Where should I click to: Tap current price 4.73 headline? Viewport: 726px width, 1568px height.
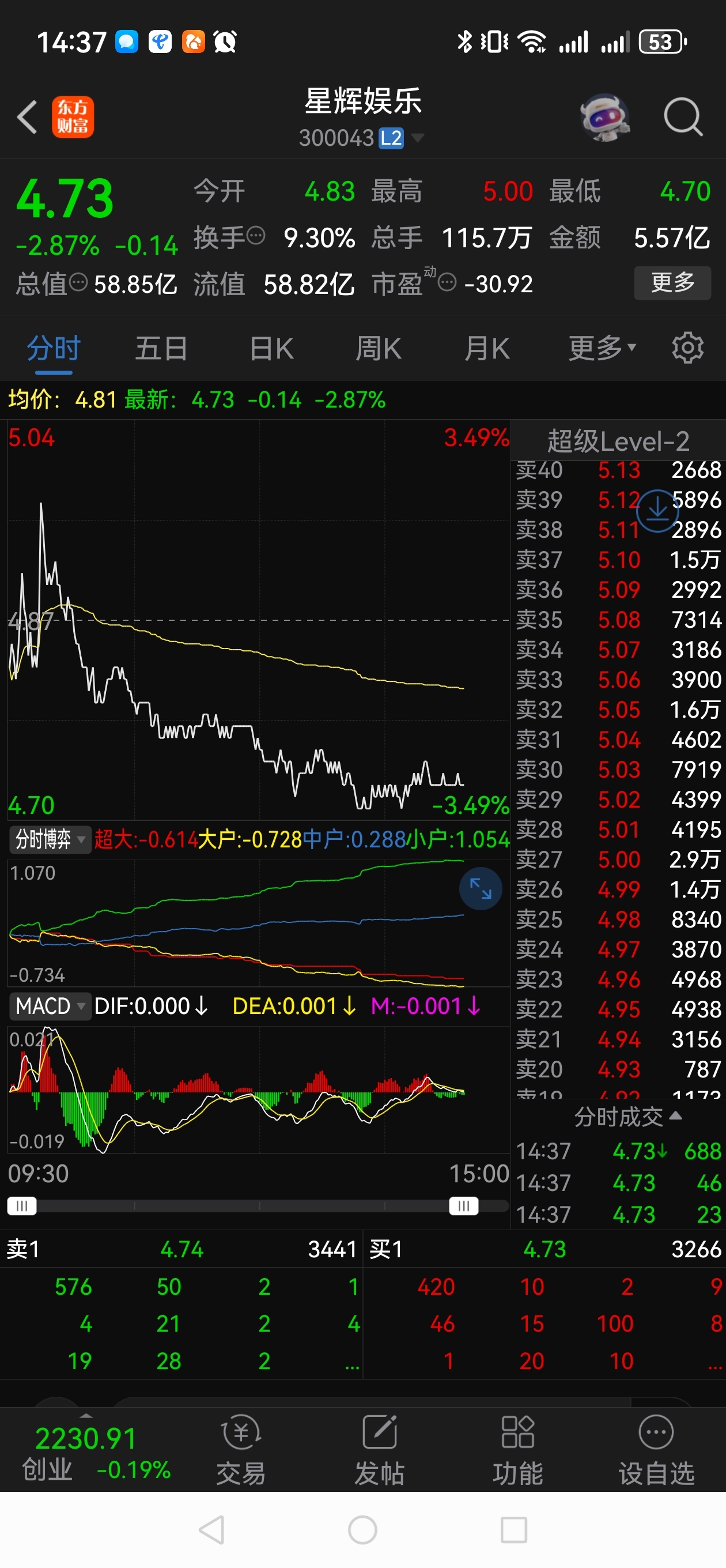pyautogui.click(x=65, y=198)
